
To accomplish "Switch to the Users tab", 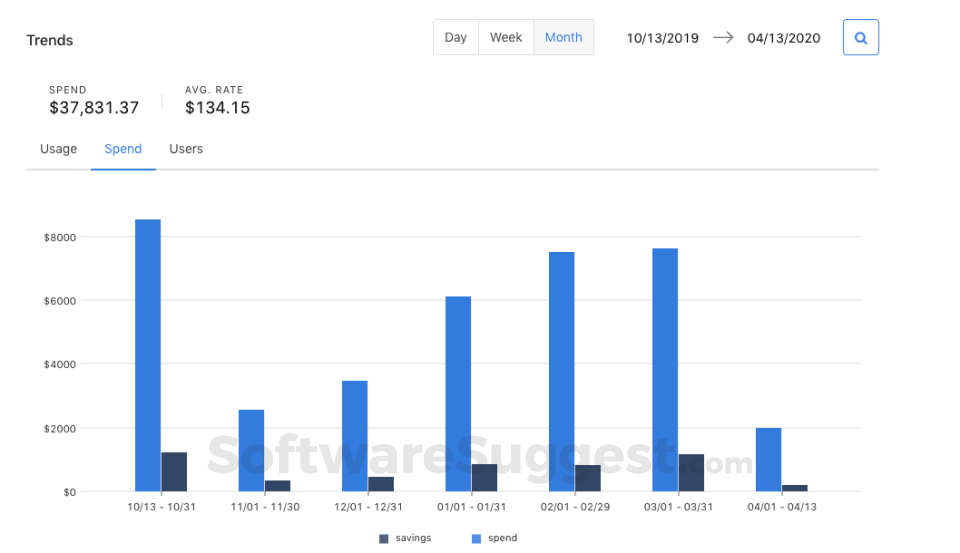I will [x=186, y=149].
